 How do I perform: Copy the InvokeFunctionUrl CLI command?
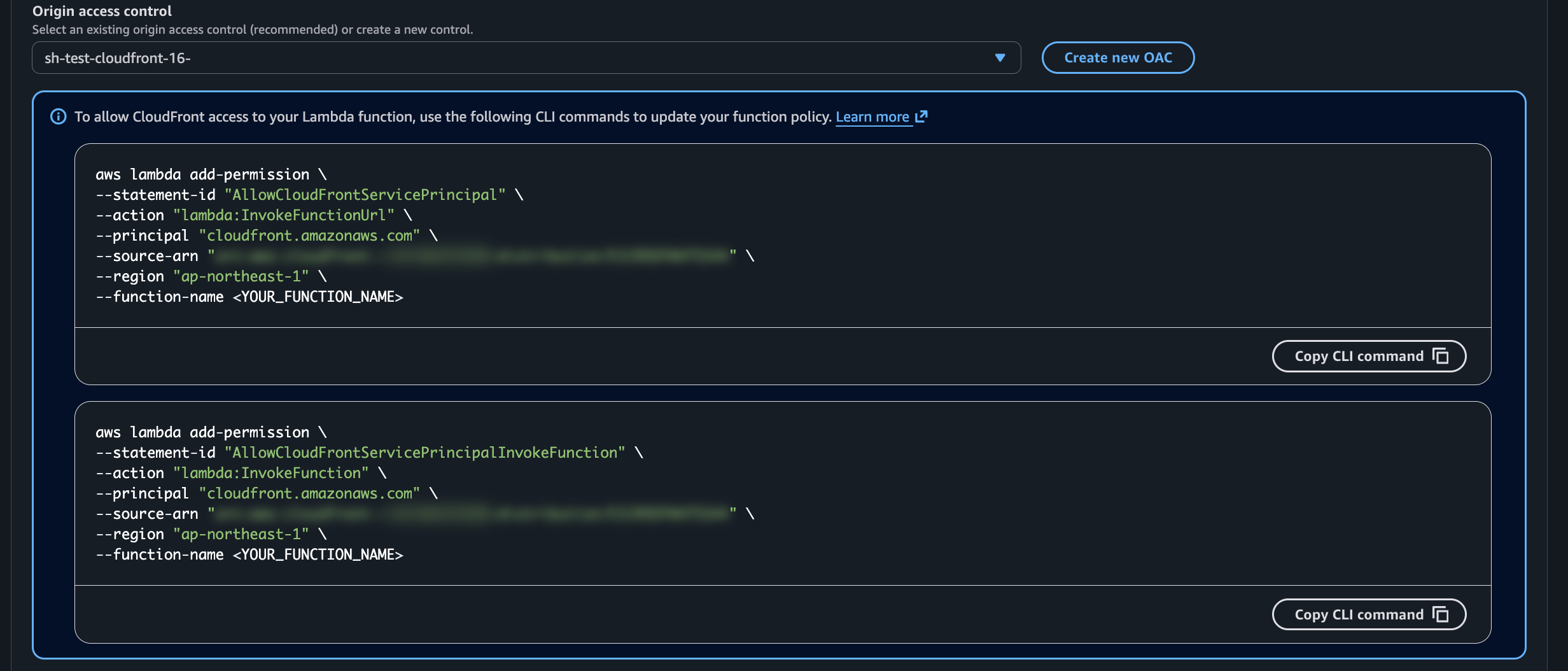pyautogui.click(x=1369, y=357)
